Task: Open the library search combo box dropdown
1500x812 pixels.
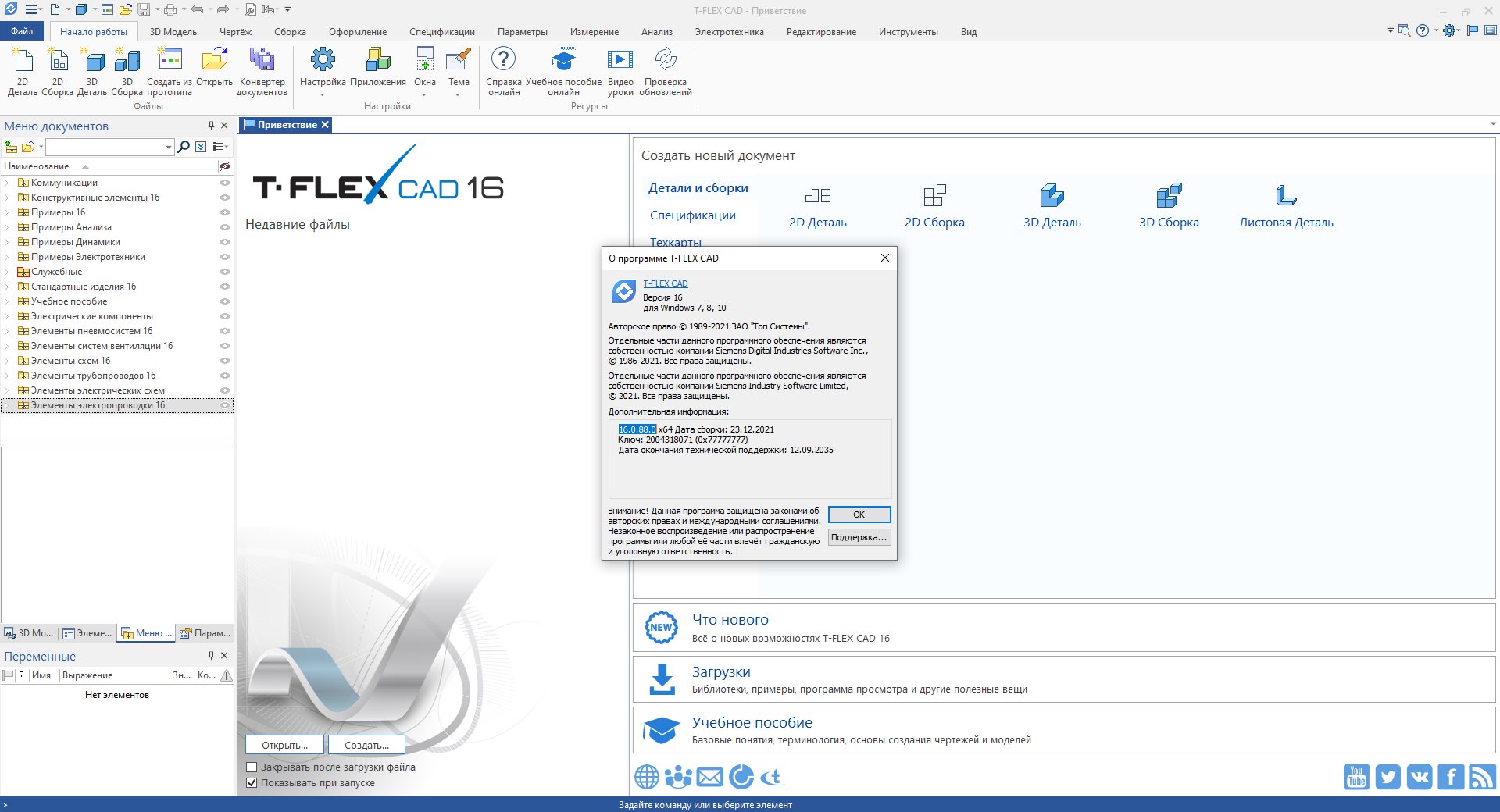Action: [x=168, y=147]
